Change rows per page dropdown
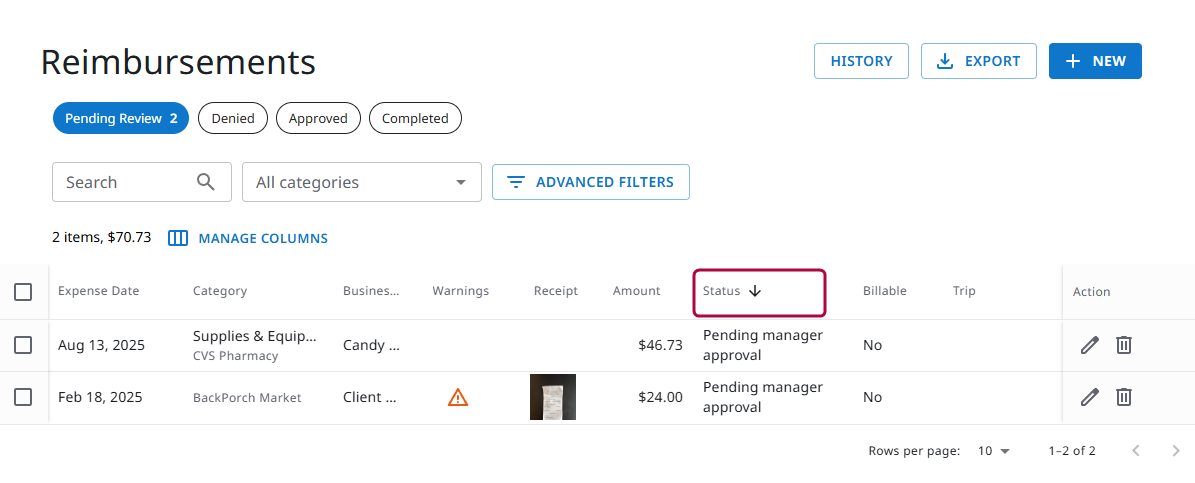Image resolution: width=1195 pixels, height=483 pixels. tap(994, 451)
